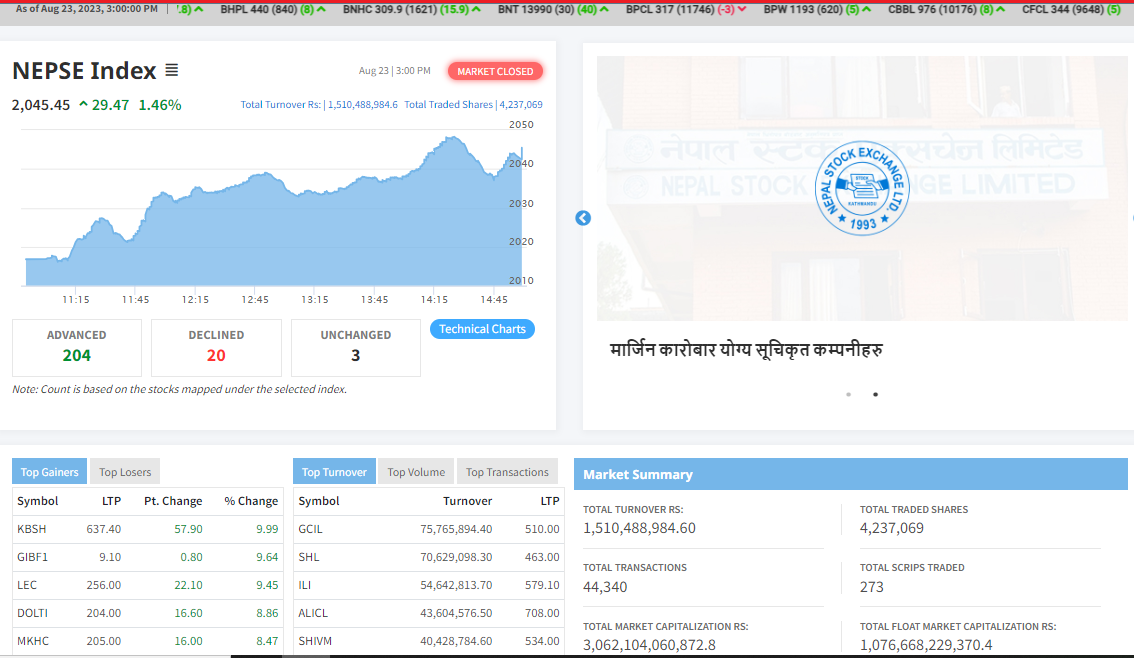The image size is (1134, 658).
Task: Click the MARKET CLOSED status badge
Action: (x=495, y=71)
